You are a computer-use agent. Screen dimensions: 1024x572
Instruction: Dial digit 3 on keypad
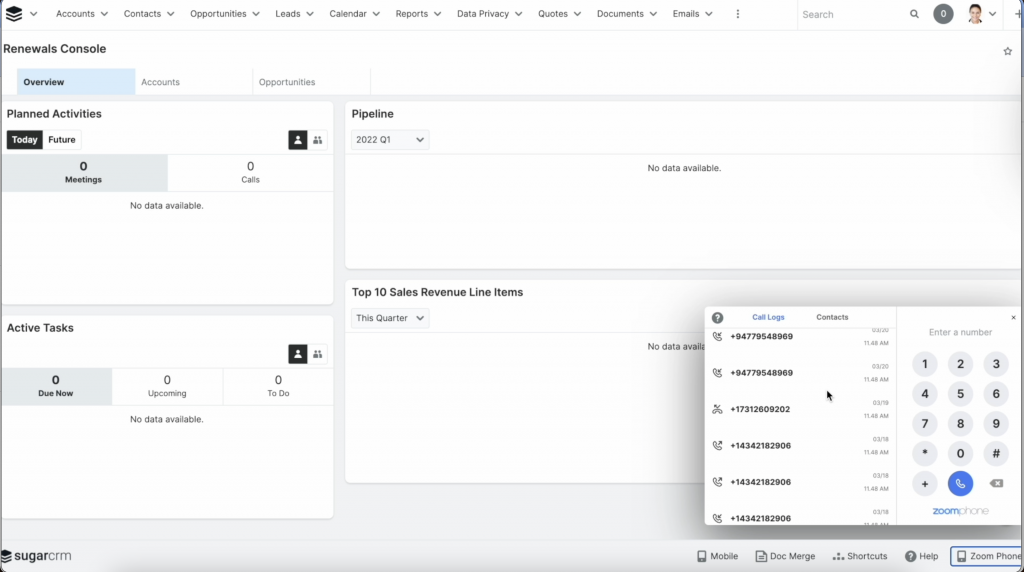click(x=996, y=364)
